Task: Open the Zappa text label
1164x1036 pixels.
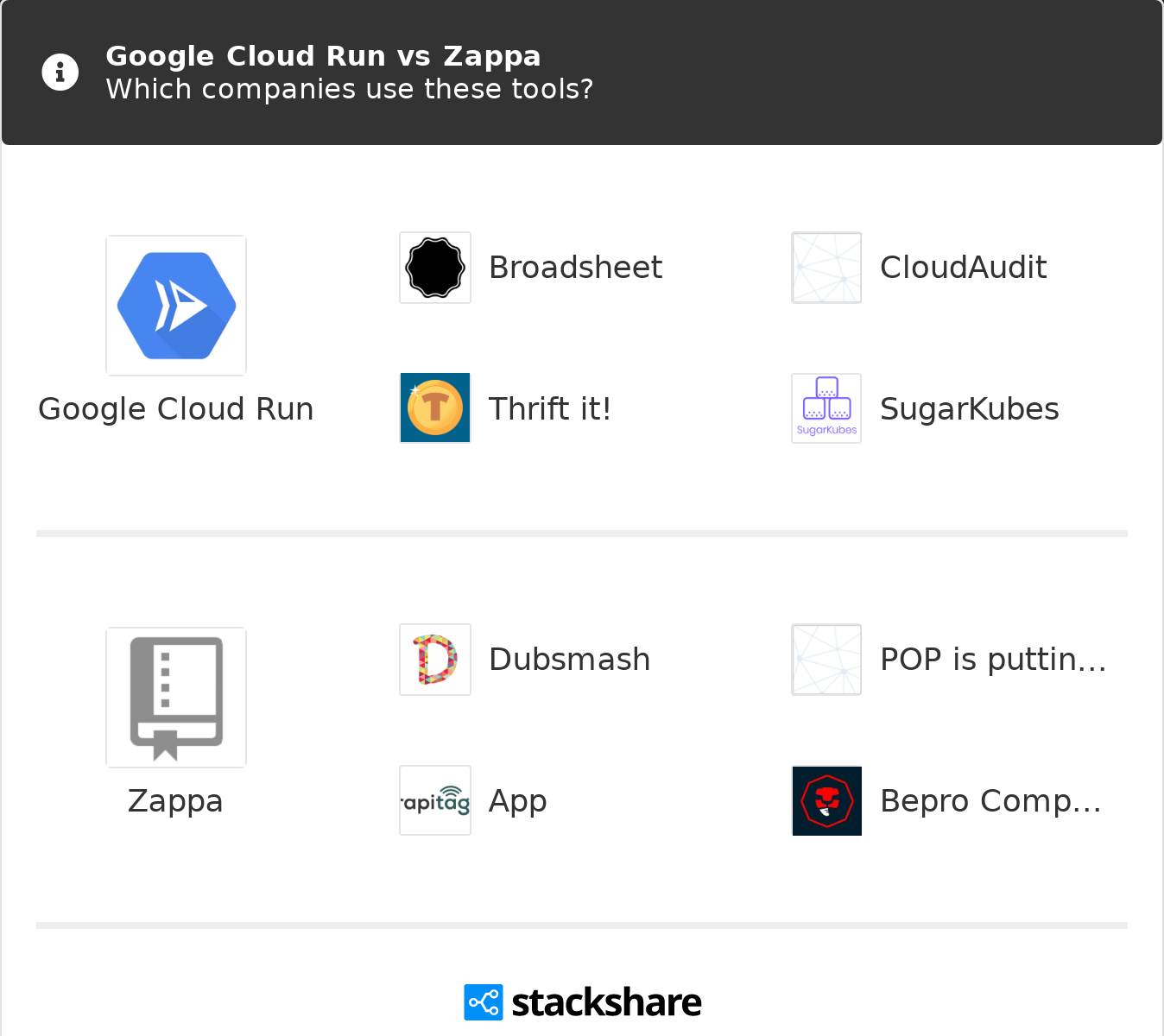Action: point(175,801)
